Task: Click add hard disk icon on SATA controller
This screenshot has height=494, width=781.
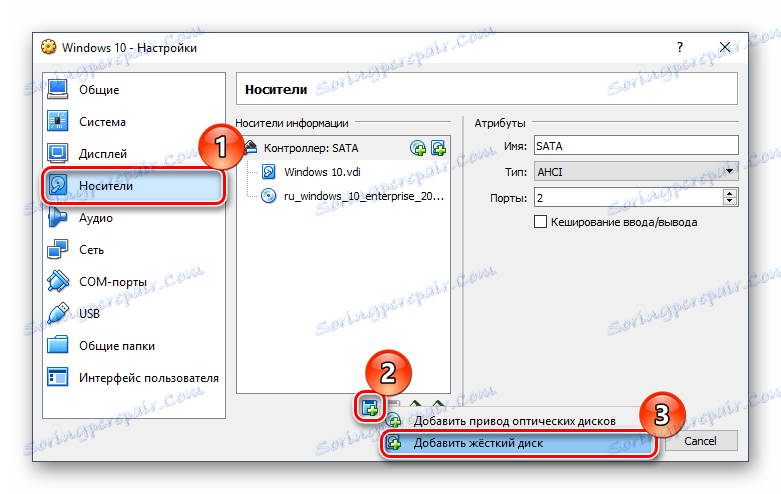Action: coord(438,148)
